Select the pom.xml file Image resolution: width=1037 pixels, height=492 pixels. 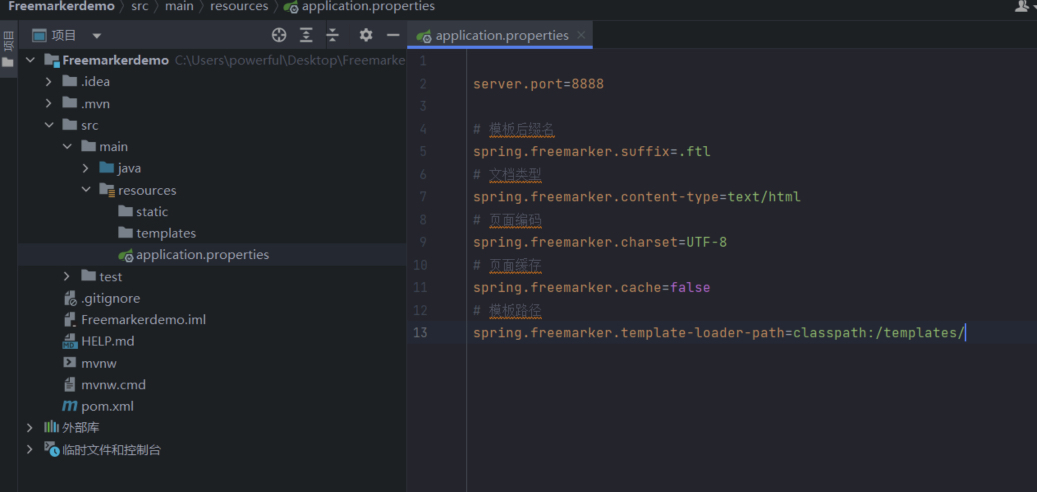click(107, 406)
